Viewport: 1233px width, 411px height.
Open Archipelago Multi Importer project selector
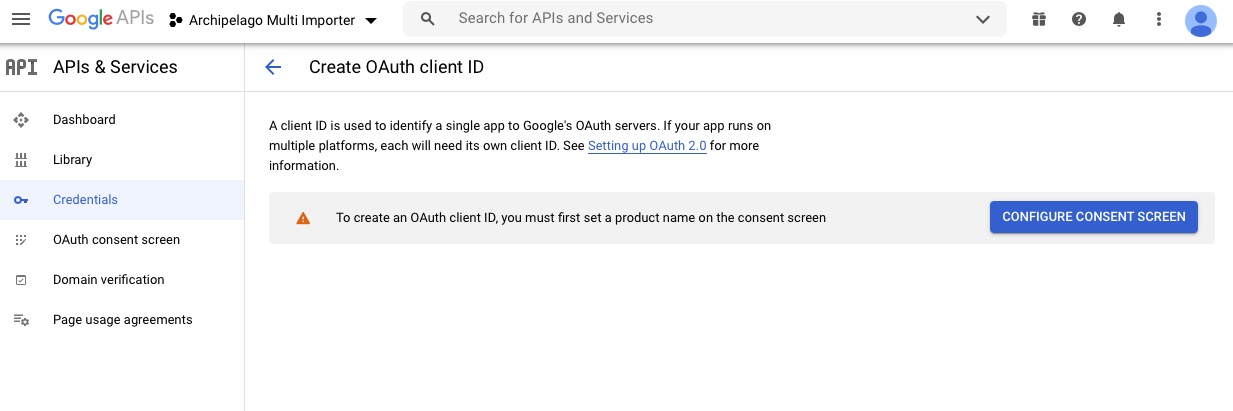(273, 20)
